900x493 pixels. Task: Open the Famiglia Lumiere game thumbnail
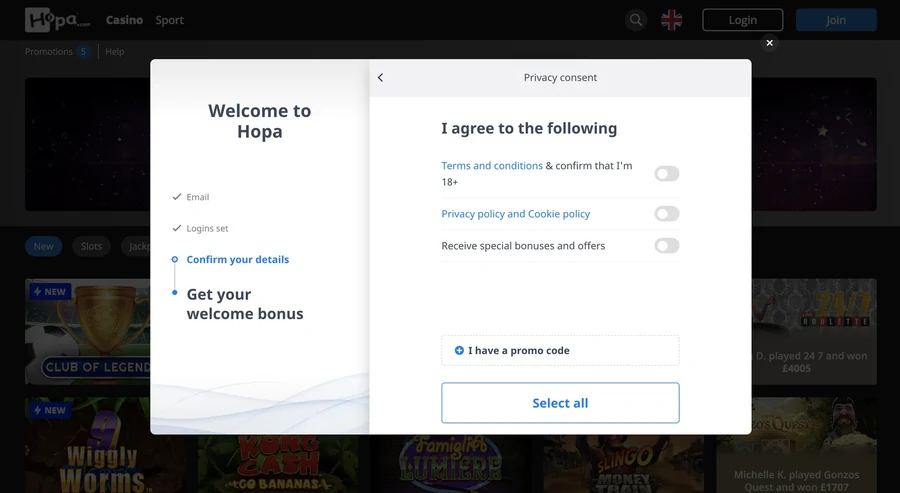tap(452, 463)
